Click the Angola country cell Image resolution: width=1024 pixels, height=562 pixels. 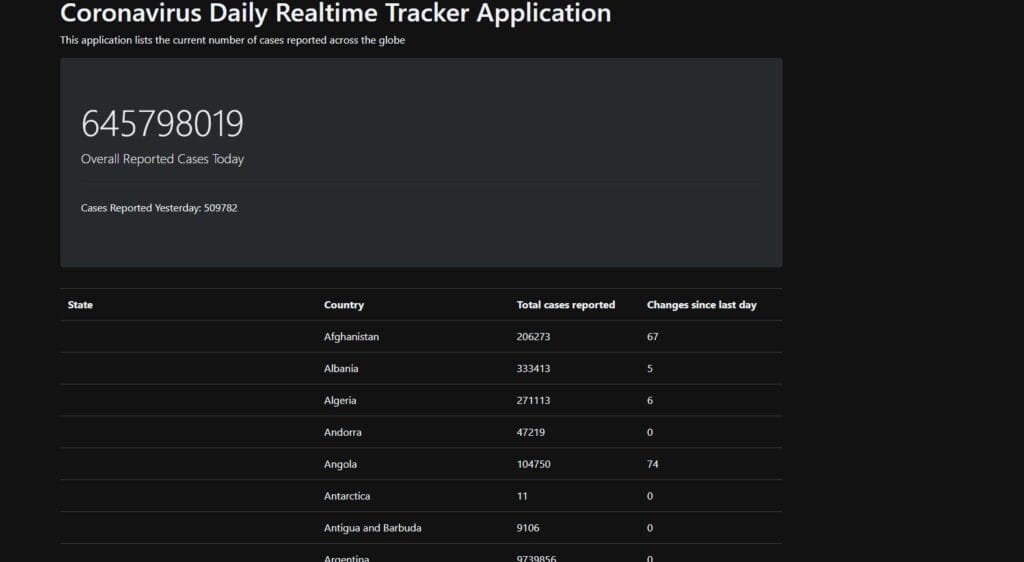coord(340,465)
